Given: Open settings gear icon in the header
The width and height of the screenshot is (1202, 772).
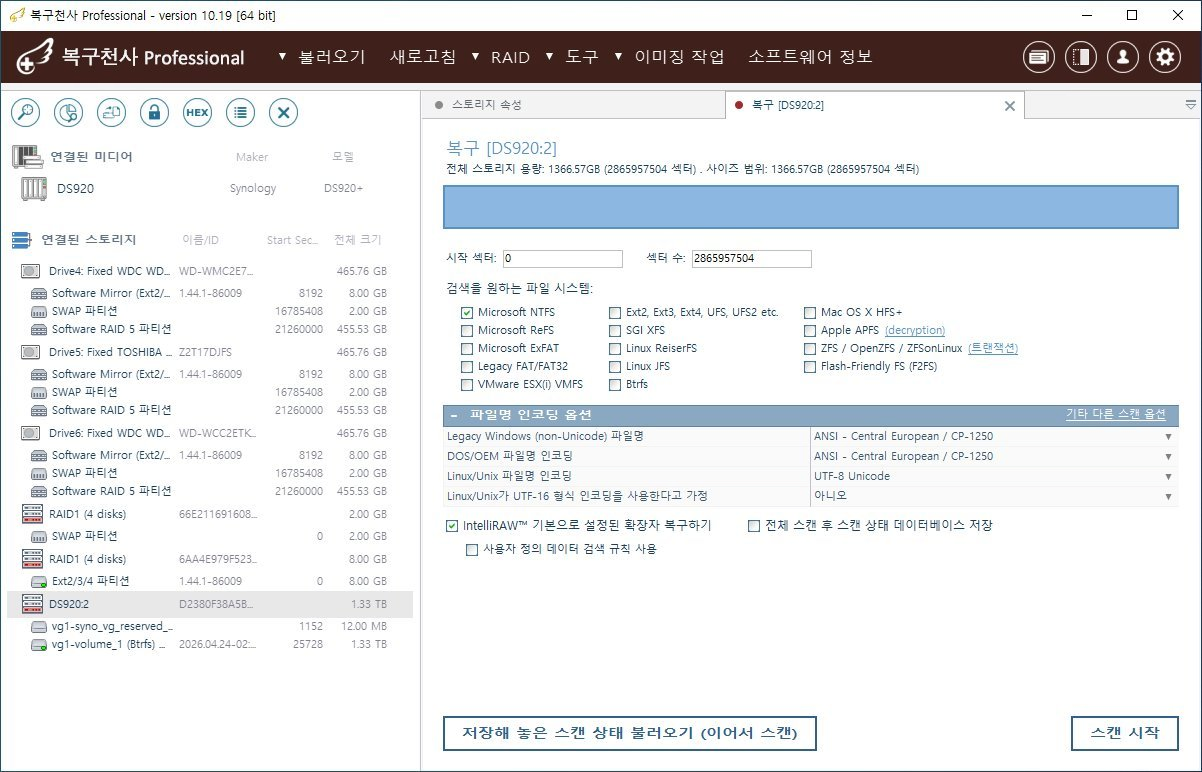Looking at the screenshot, I should tap(1165, 57).
